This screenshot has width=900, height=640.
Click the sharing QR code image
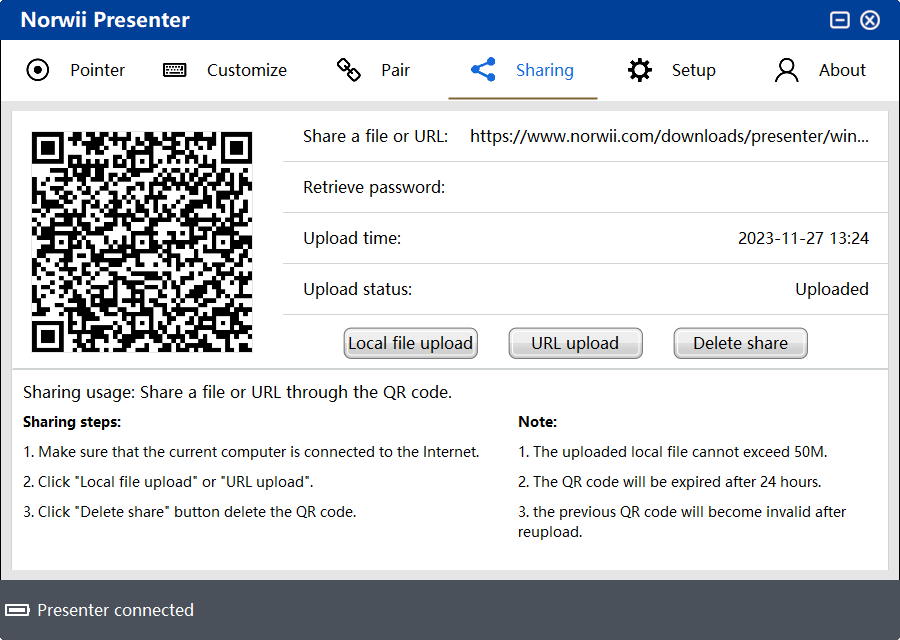tap(142, 242)
